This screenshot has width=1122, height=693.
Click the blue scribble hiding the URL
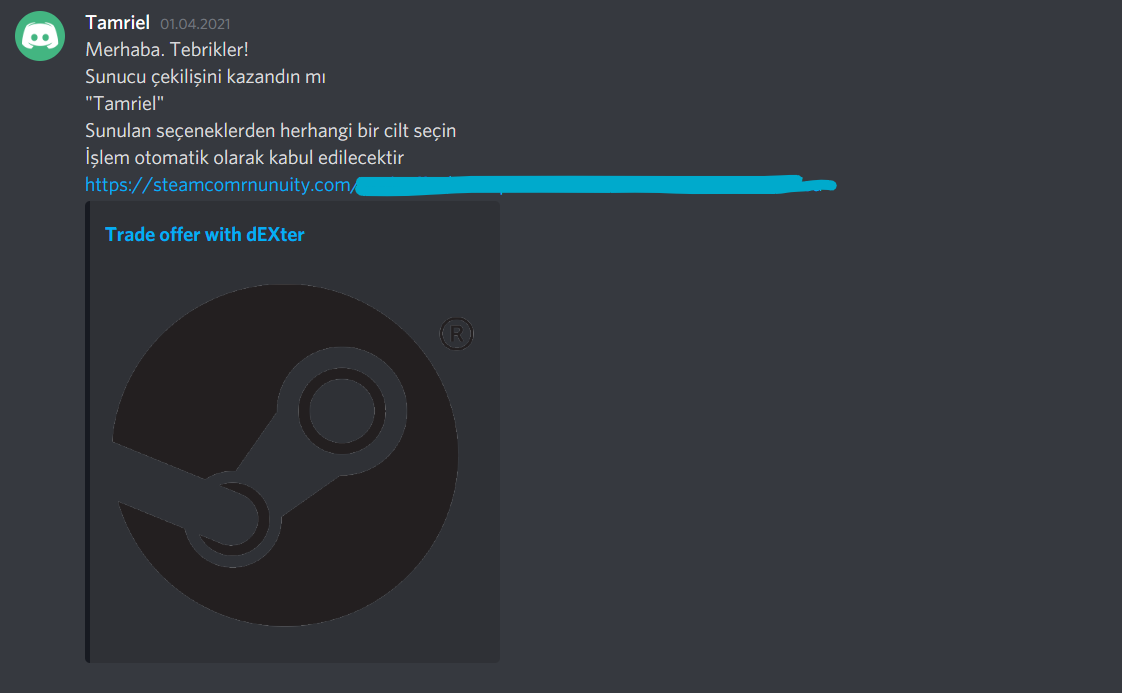[x=595, y=185]
